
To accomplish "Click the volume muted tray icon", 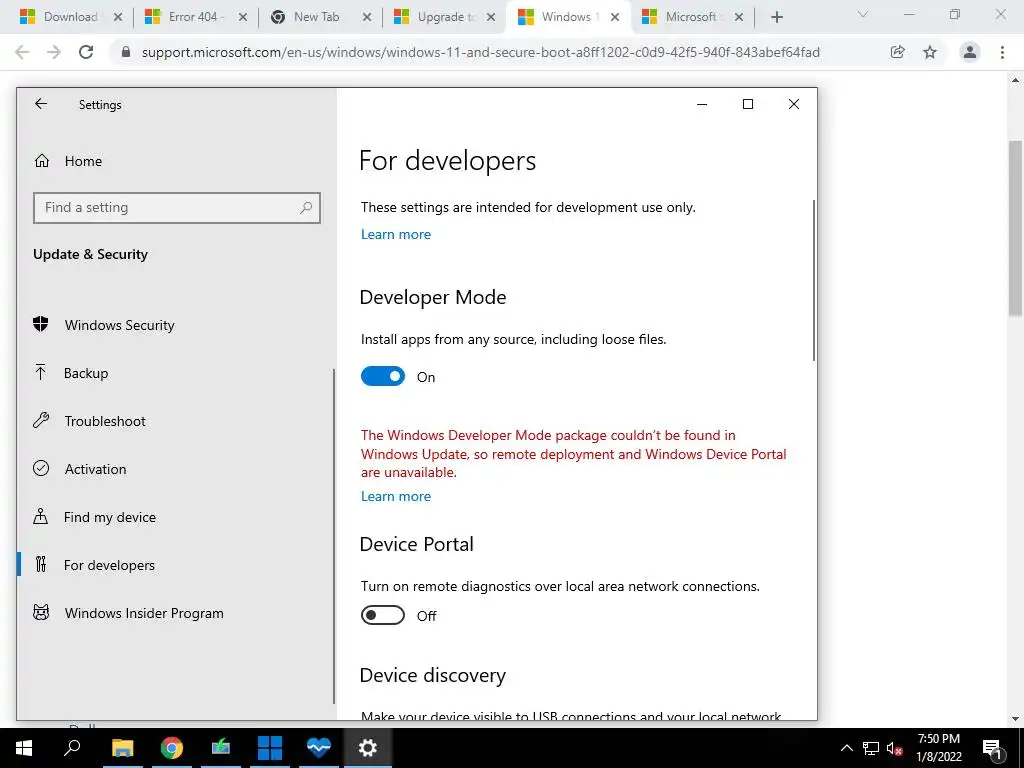I will [895, 748].
